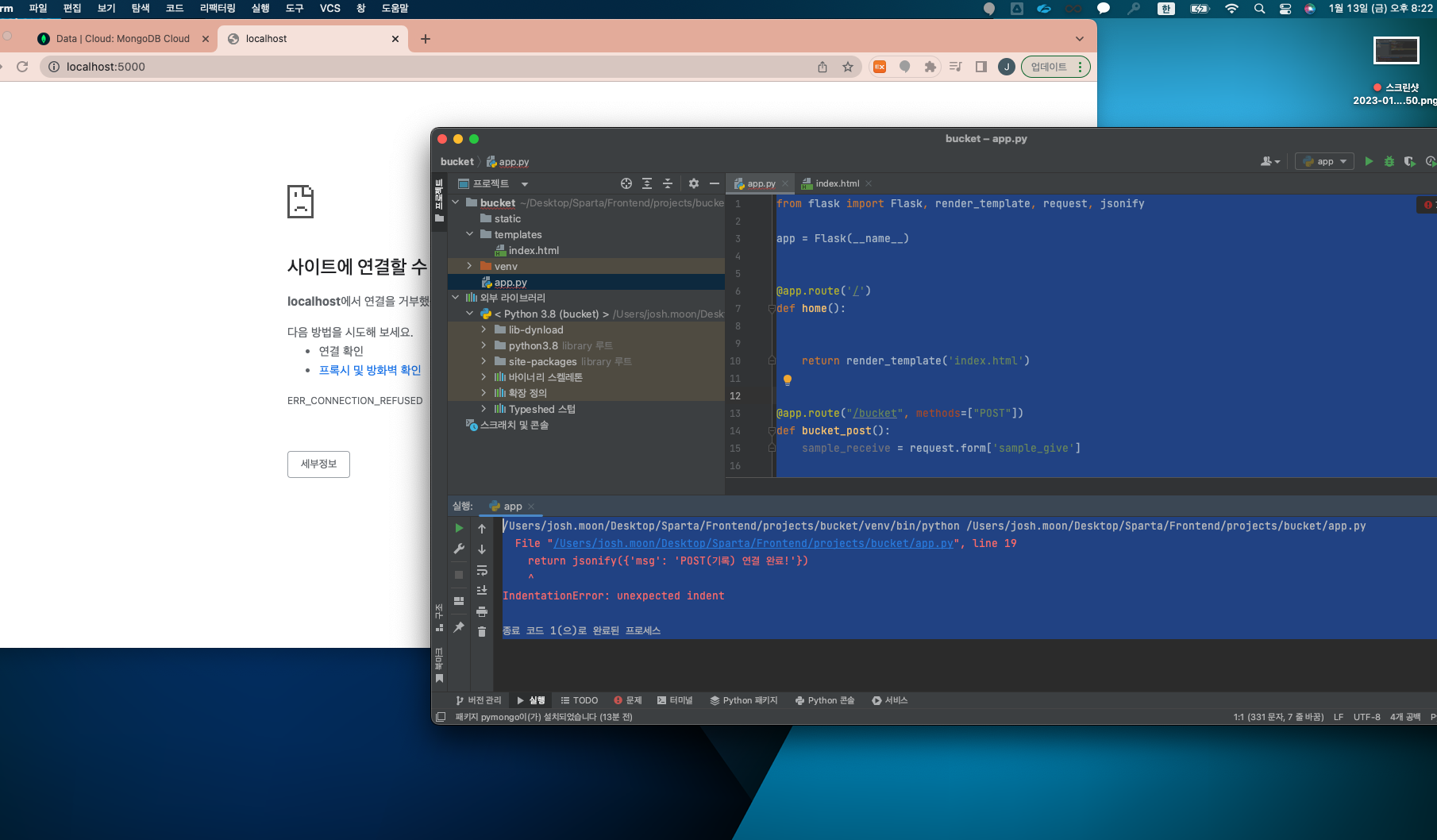
Task: Select index.html in project tree
Action: [x=526, y=250]
